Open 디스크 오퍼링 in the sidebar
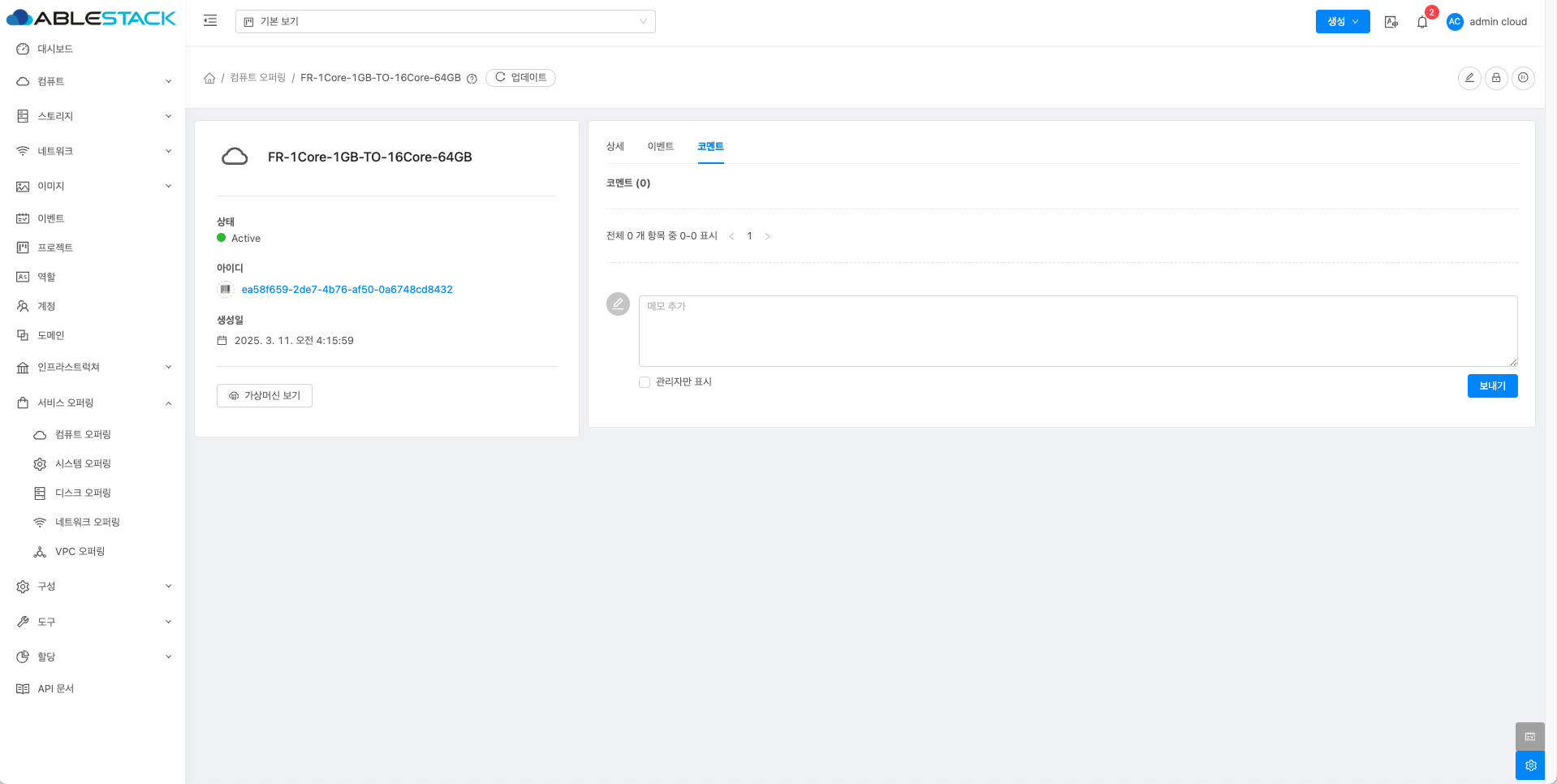 pyautogui.click(x=93, y=493)
